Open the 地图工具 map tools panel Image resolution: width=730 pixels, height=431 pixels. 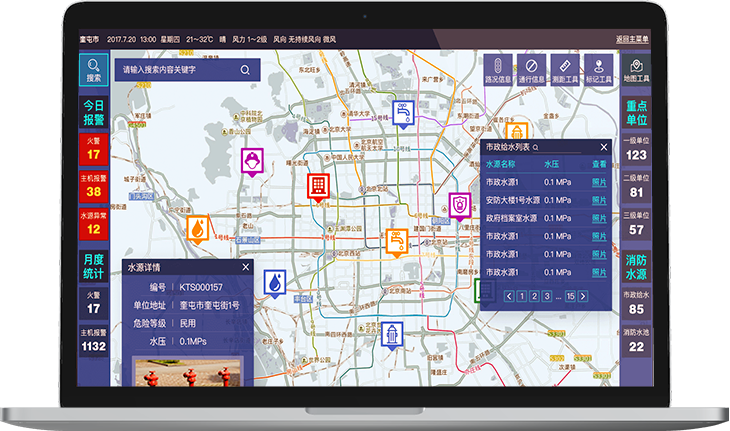[x=636, y=69]
